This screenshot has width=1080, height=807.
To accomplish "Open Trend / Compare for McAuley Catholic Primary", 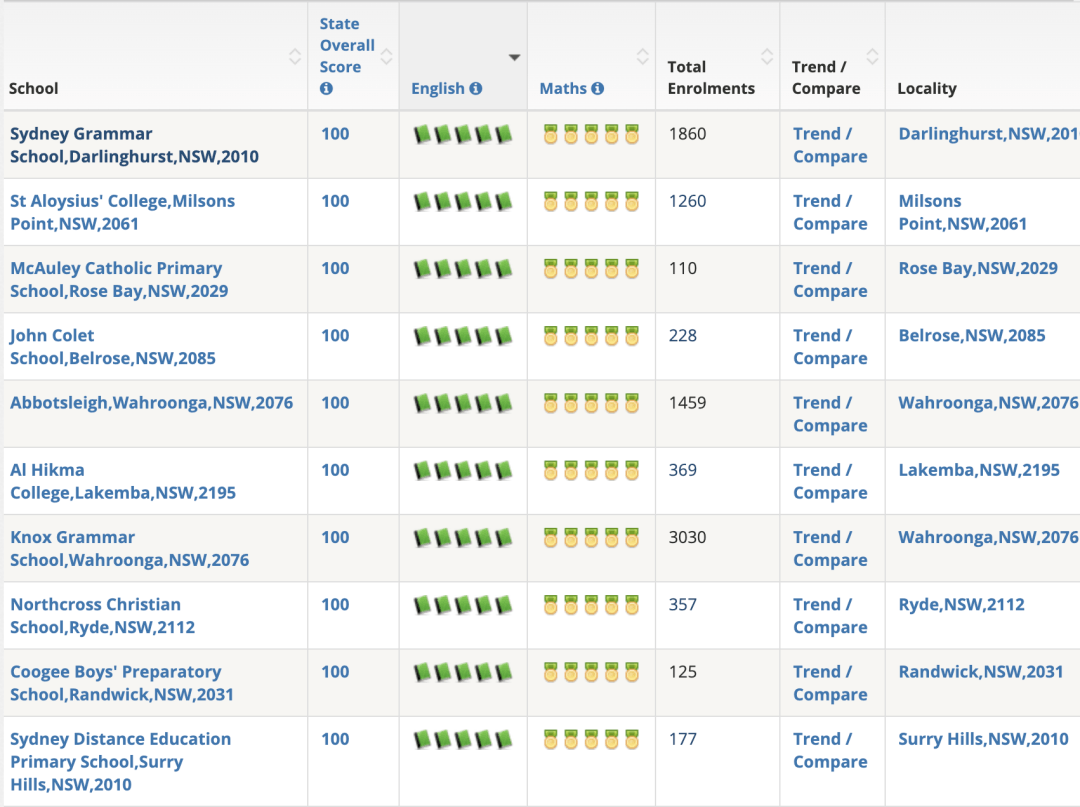I will [830, 280].
